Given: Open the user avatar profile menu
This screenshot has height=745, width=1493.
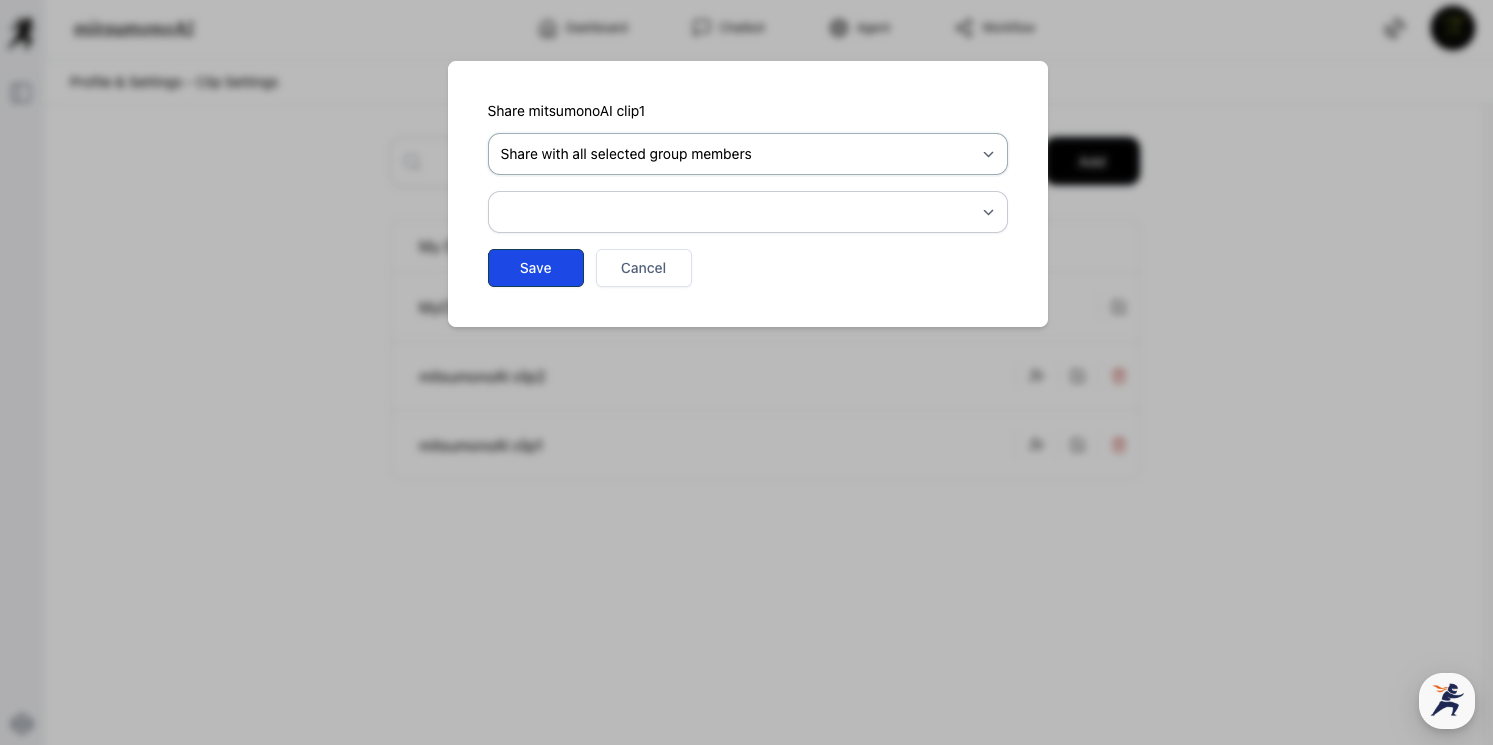Looking at the screenshot, I should [x=1452, y=28].
